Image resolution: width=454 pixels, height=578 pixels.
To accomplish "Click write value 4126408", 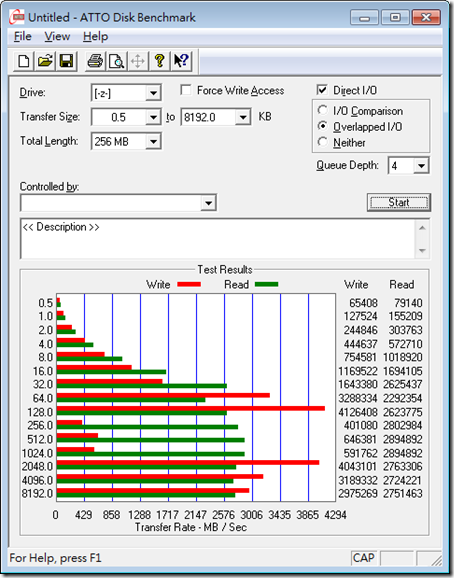I will tap(358, 412).
